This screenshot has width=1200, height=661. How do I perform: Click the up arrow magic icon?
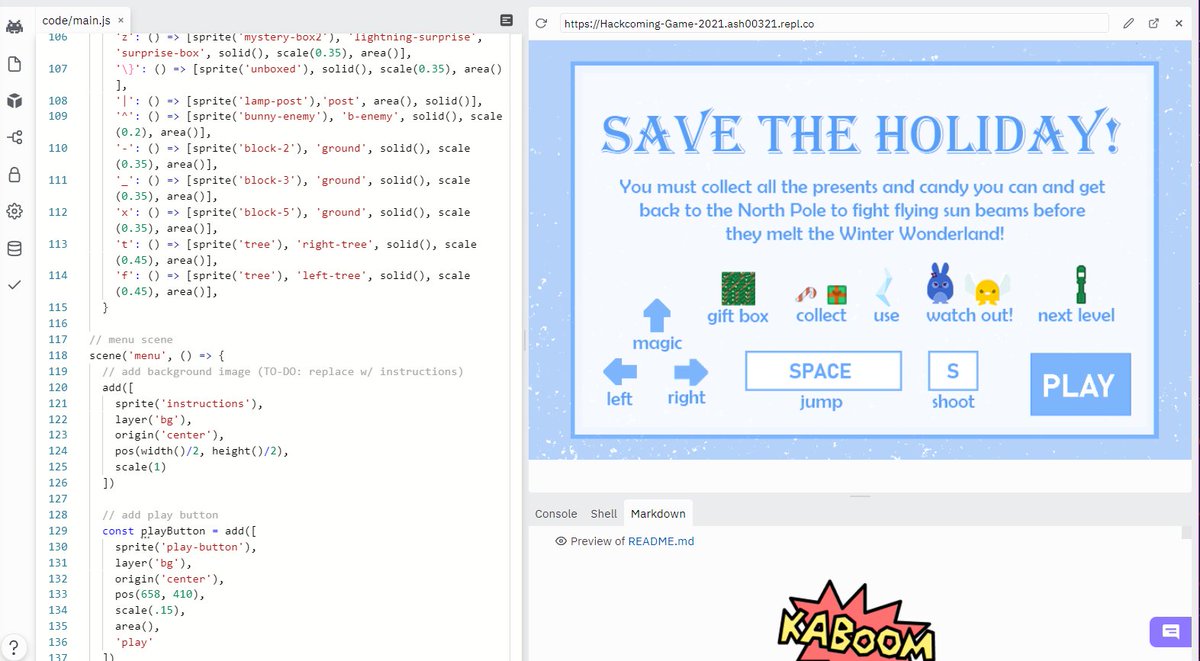[656, 315]
